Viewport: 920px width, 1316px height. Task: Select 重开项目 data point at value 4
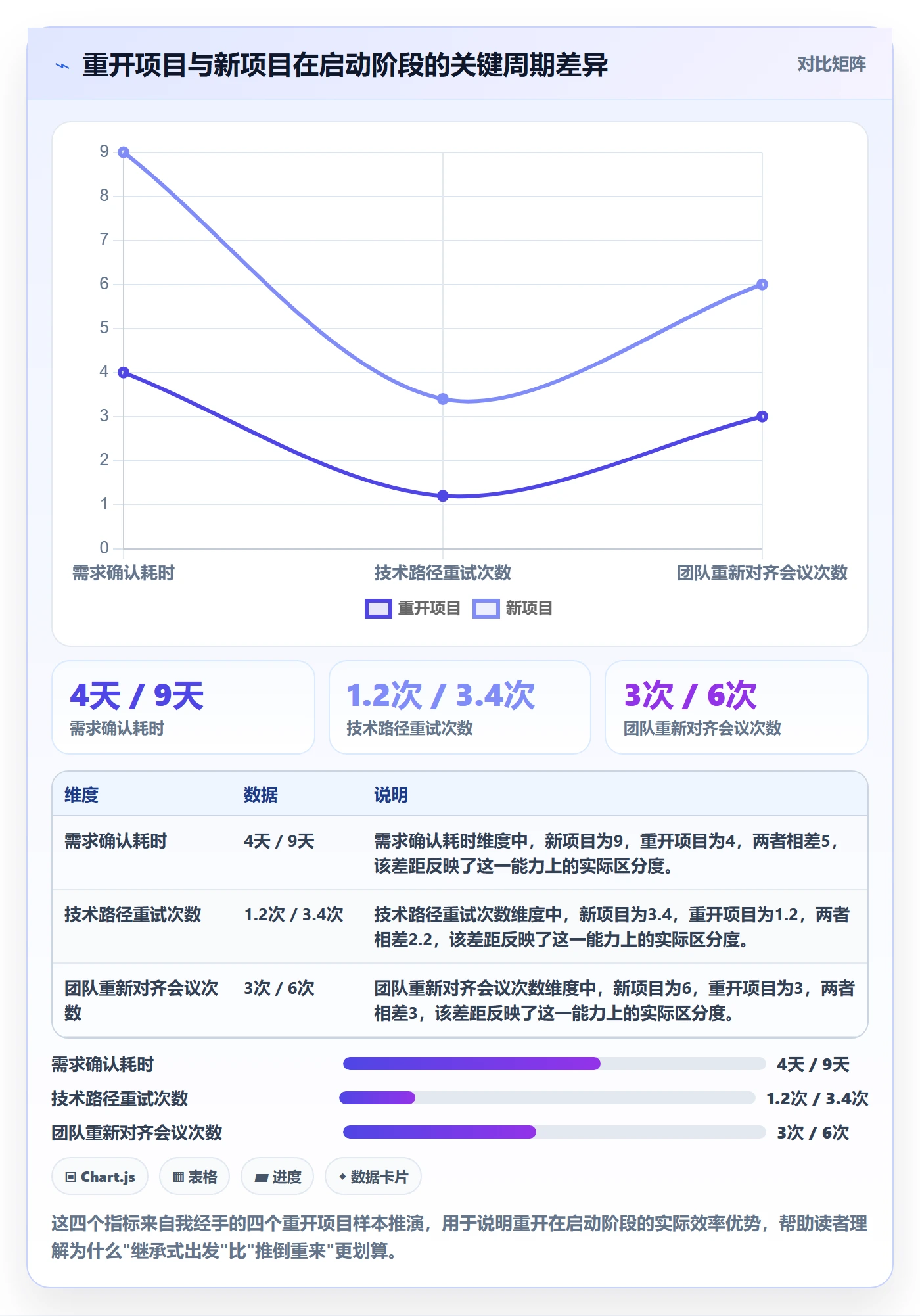(124, 373)
